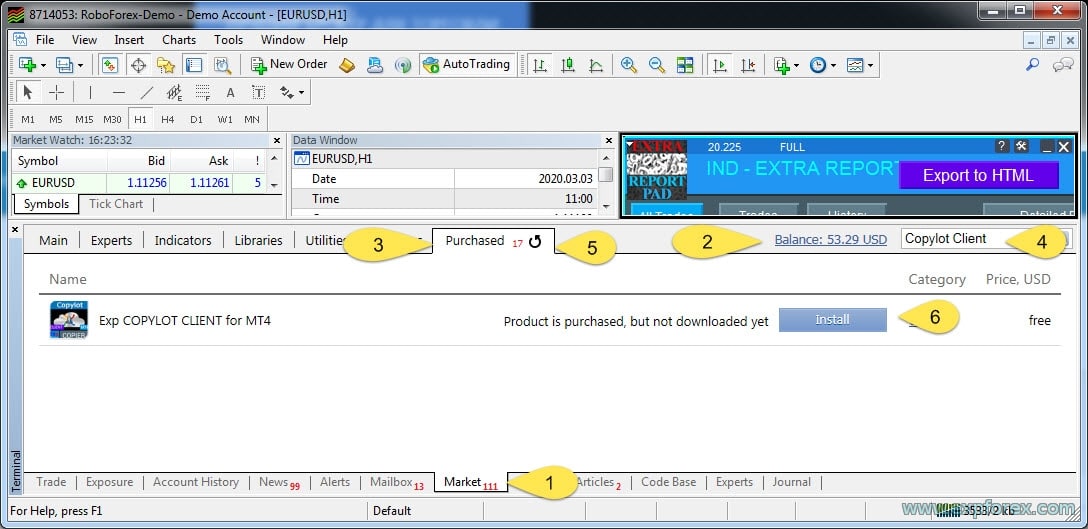Open the Account History terminal tab

[196, 482]
